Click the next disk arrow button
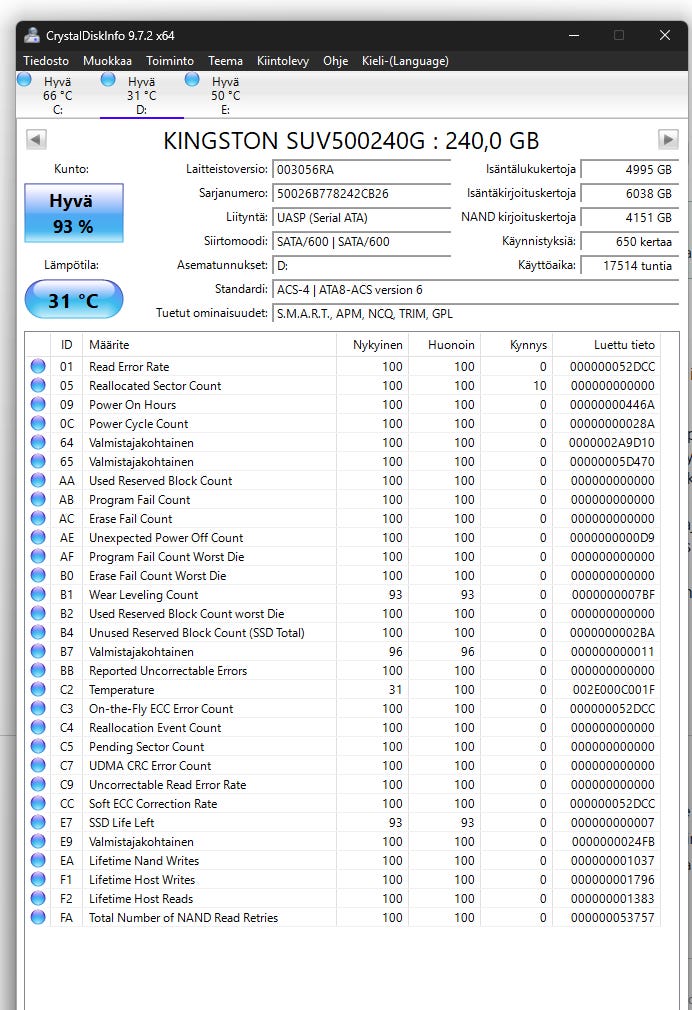Viewport: 692px width, 1010px height. [x=668, y=139]
